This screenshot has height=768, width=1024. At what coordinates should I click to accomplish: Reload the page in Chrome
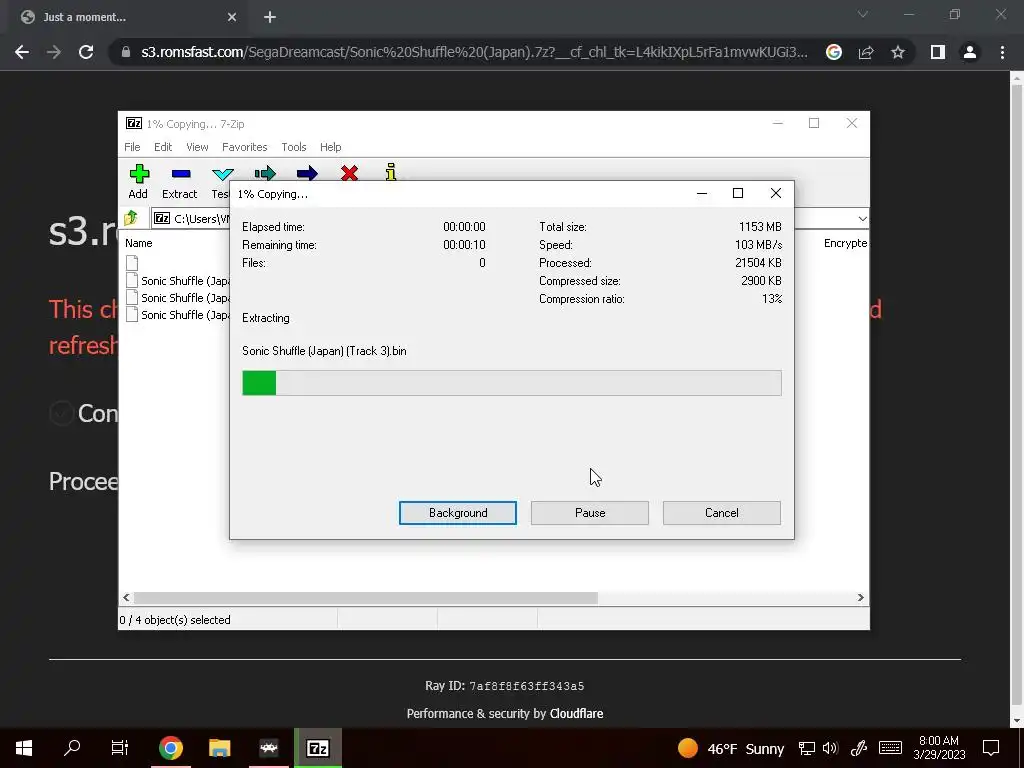[86, 52]
